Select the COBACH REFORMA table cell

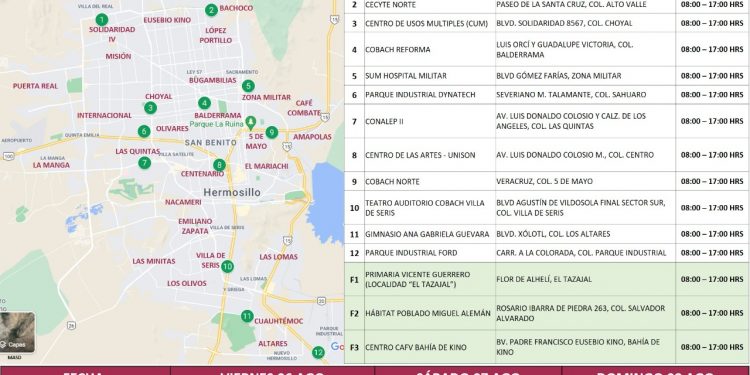(430, 49)
